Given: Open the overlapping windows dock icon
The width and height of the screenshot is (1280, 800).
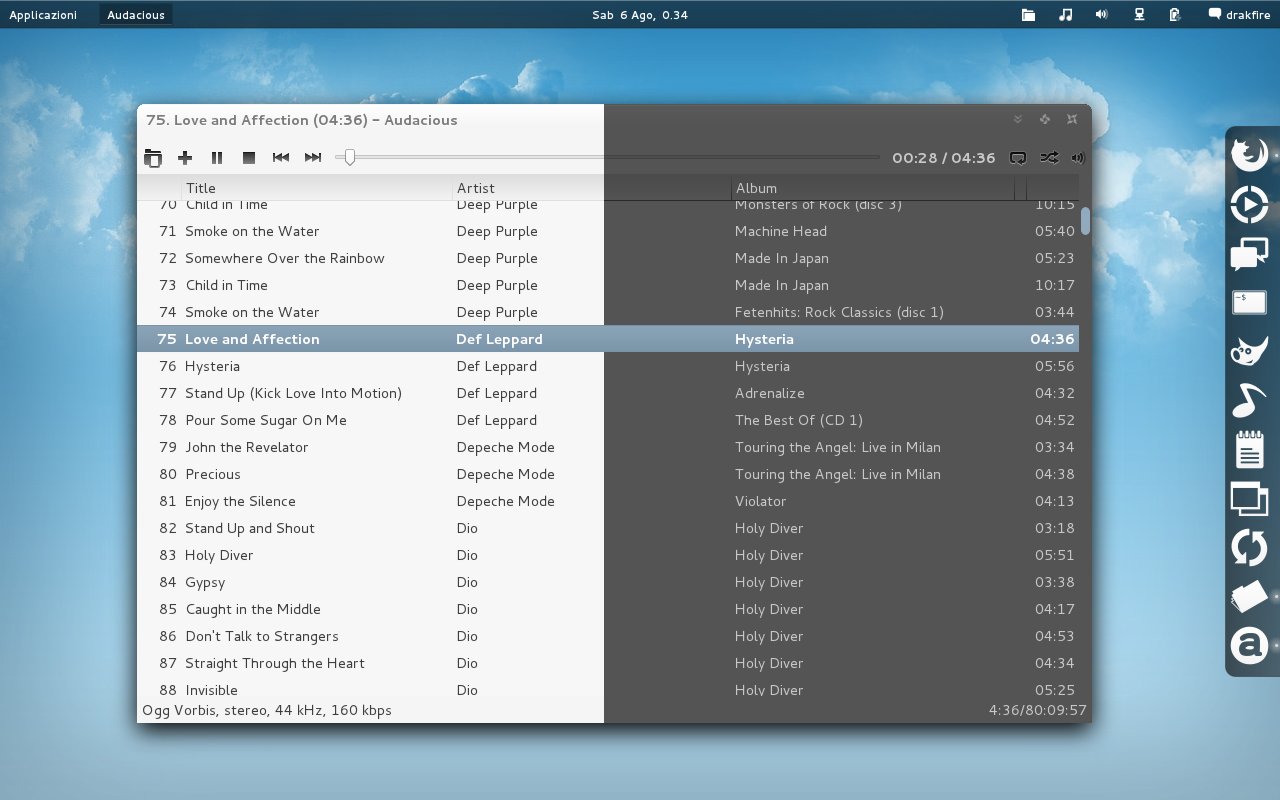Looking at the screenshot, I should [x=1249, y=498].
